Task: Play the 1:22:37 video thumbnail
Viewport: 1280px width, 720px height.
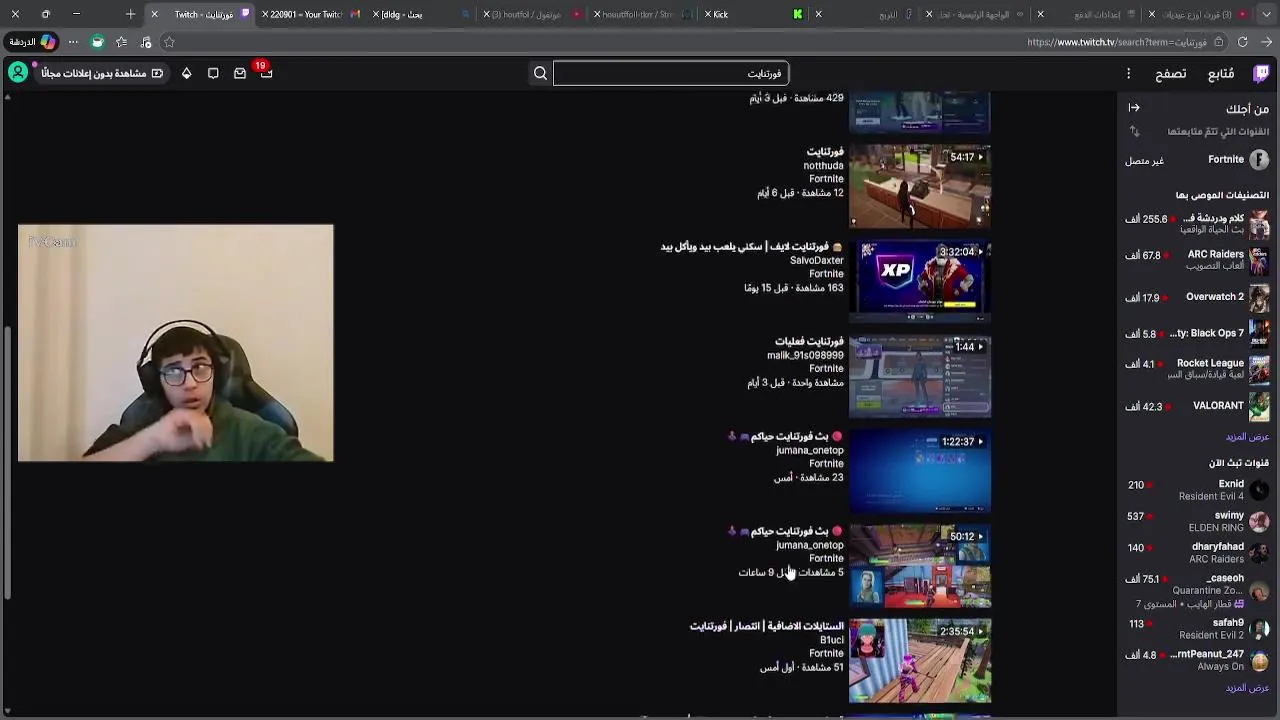Action: pos(920,472)
